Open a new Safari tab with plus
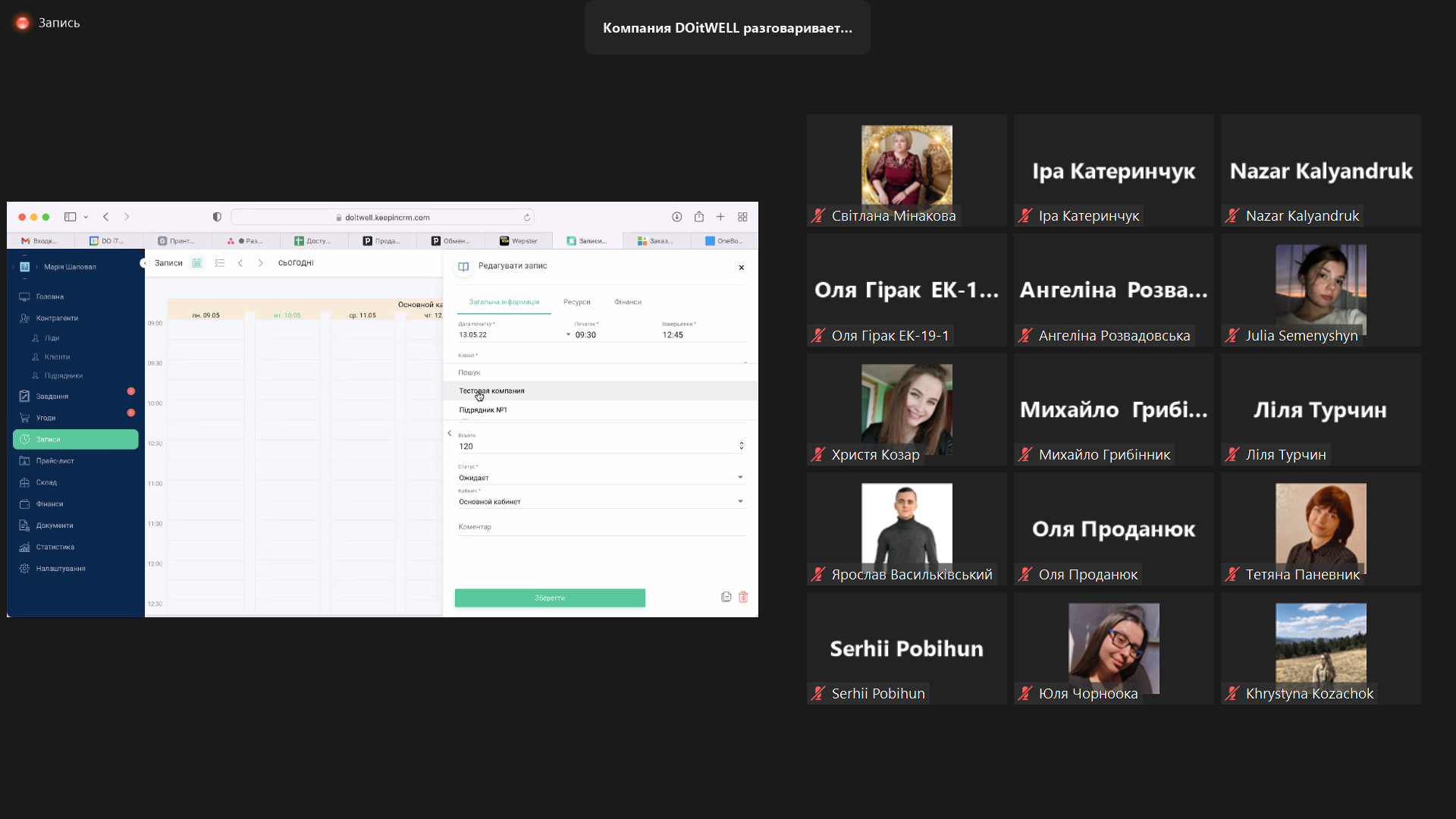 (720, 217)
